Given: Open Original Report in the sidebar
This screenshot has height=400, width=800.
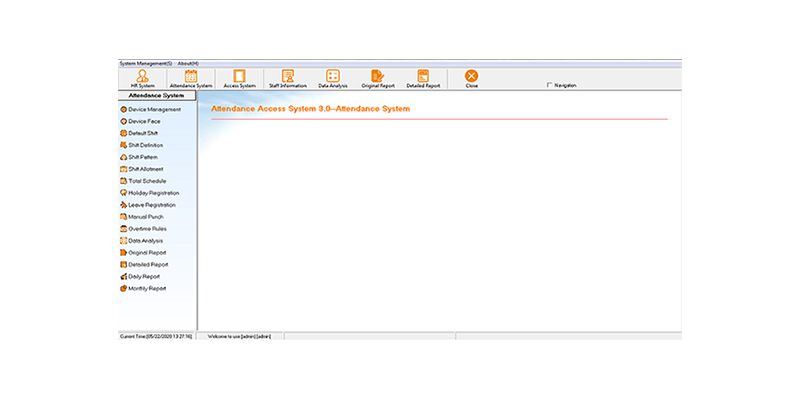Looking at the screenshot, I should coord(143,253).
